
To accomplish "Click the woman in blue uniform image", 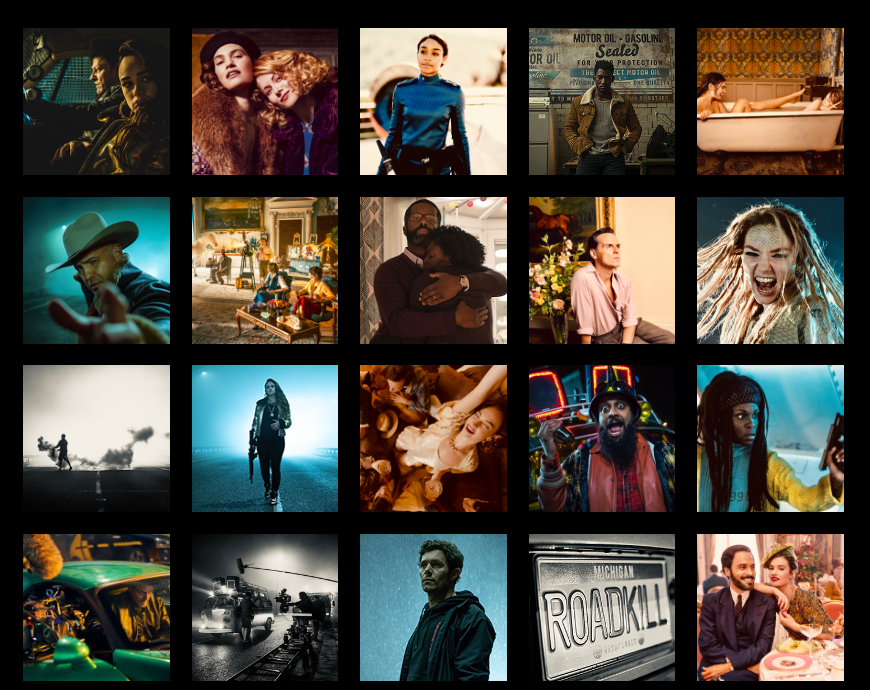I will [x=433, y=101].
